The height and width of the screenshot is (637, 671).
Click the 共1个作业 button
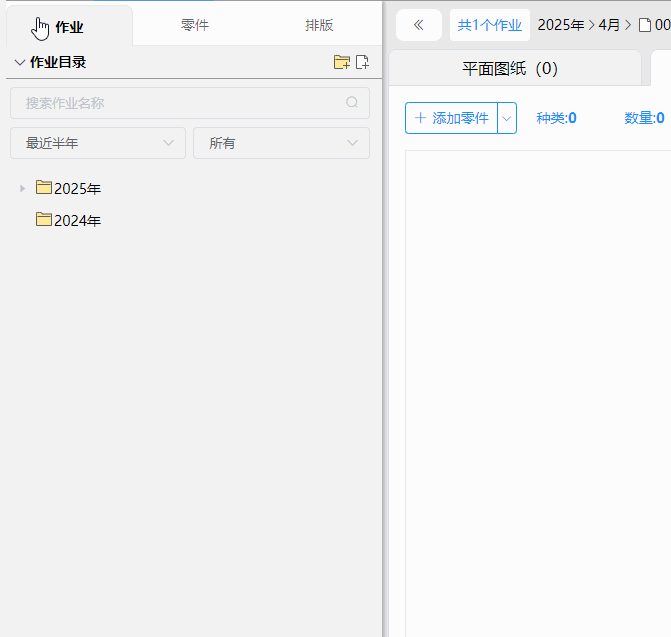point(490,25)
